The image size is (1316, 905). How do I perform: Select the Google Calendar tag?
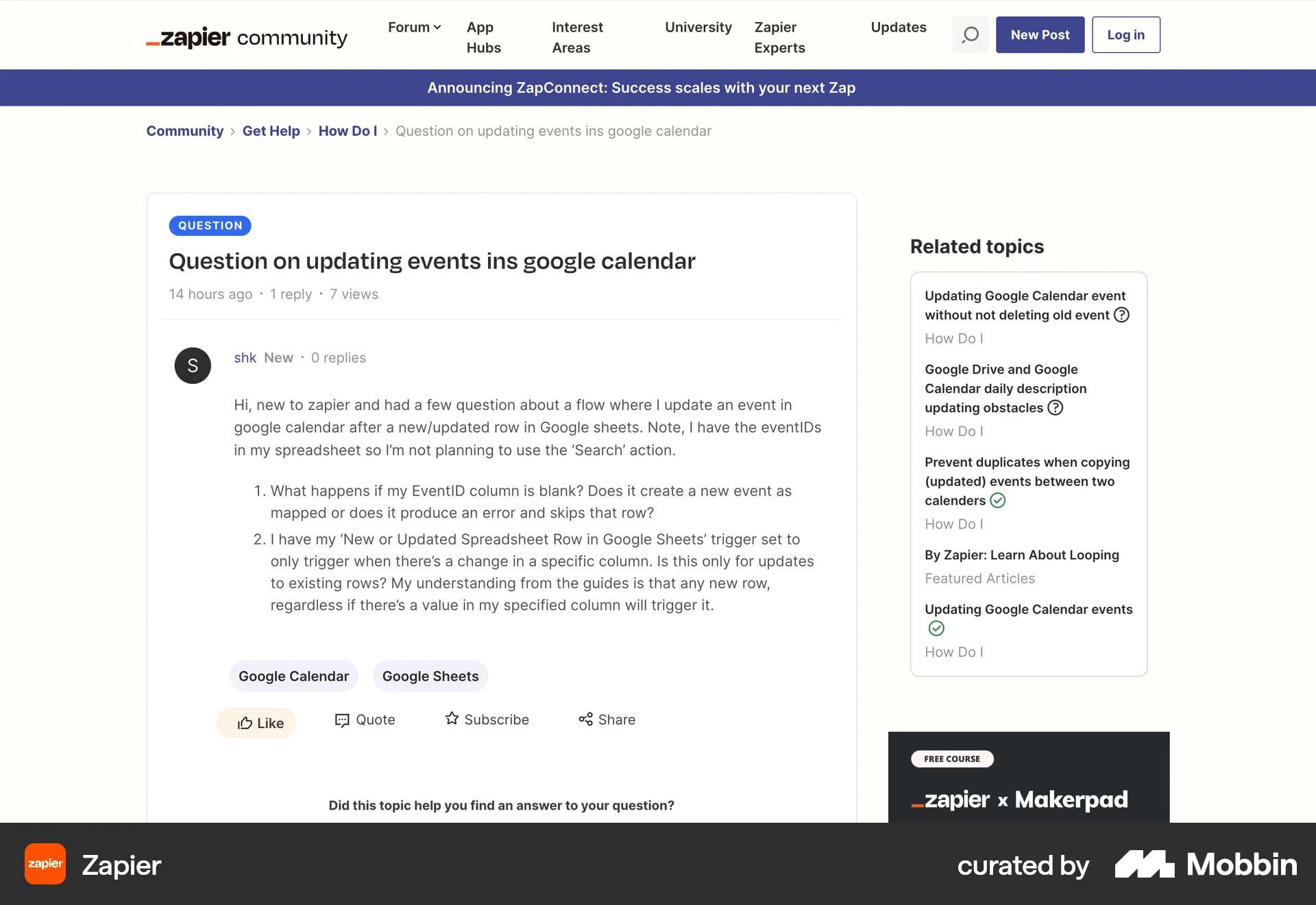click(x=293, y=676)
